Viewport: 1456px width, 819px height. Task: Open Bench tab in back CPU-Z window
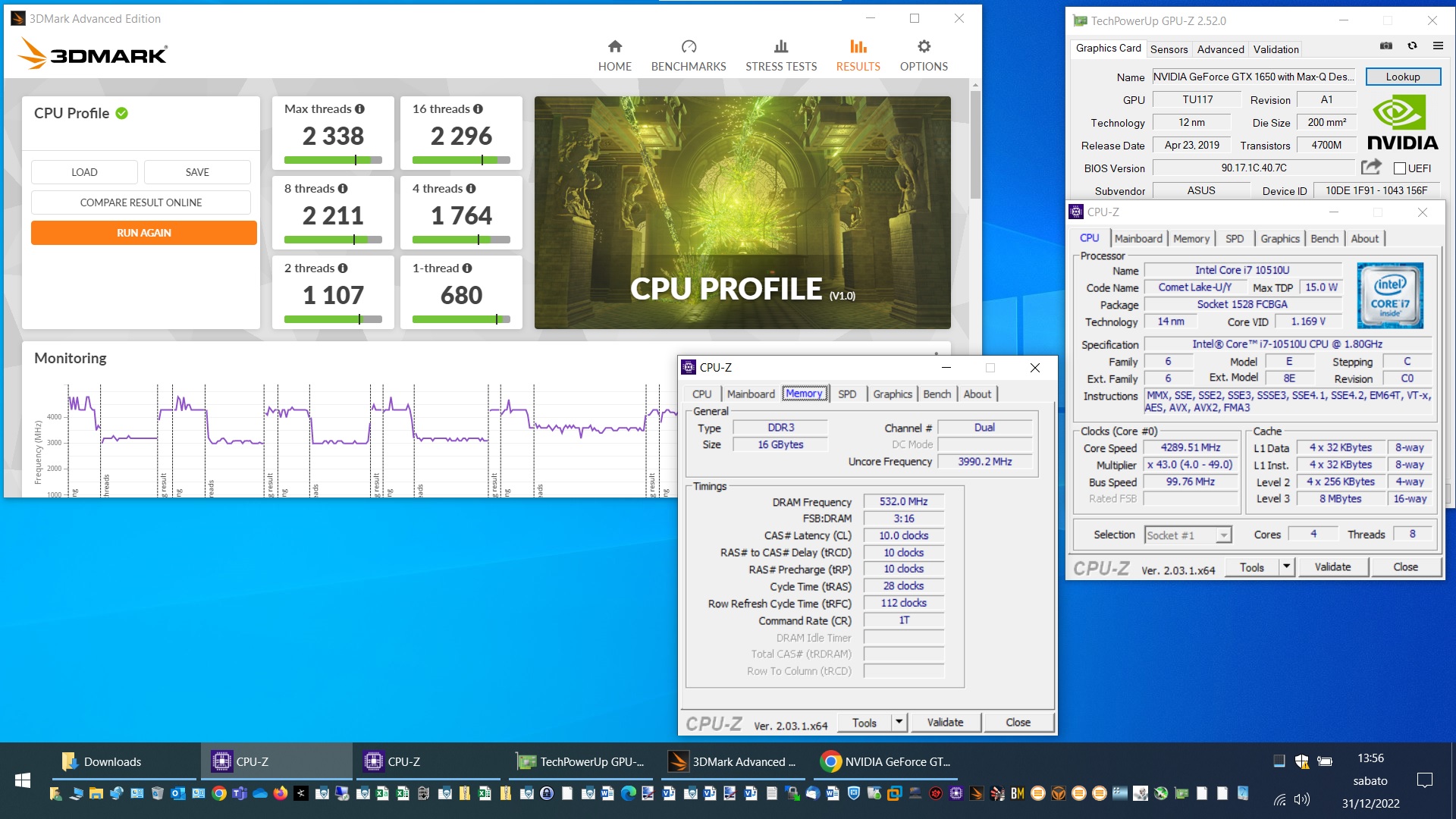[x=1324, y=239]
